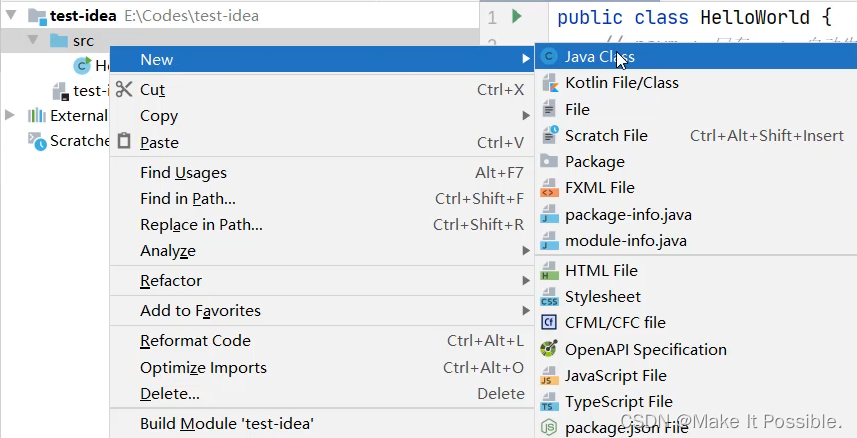The width and height of the screenshot is (857, 438).
Task: Click the Stylesheet CSS icon
Action: 549,297
